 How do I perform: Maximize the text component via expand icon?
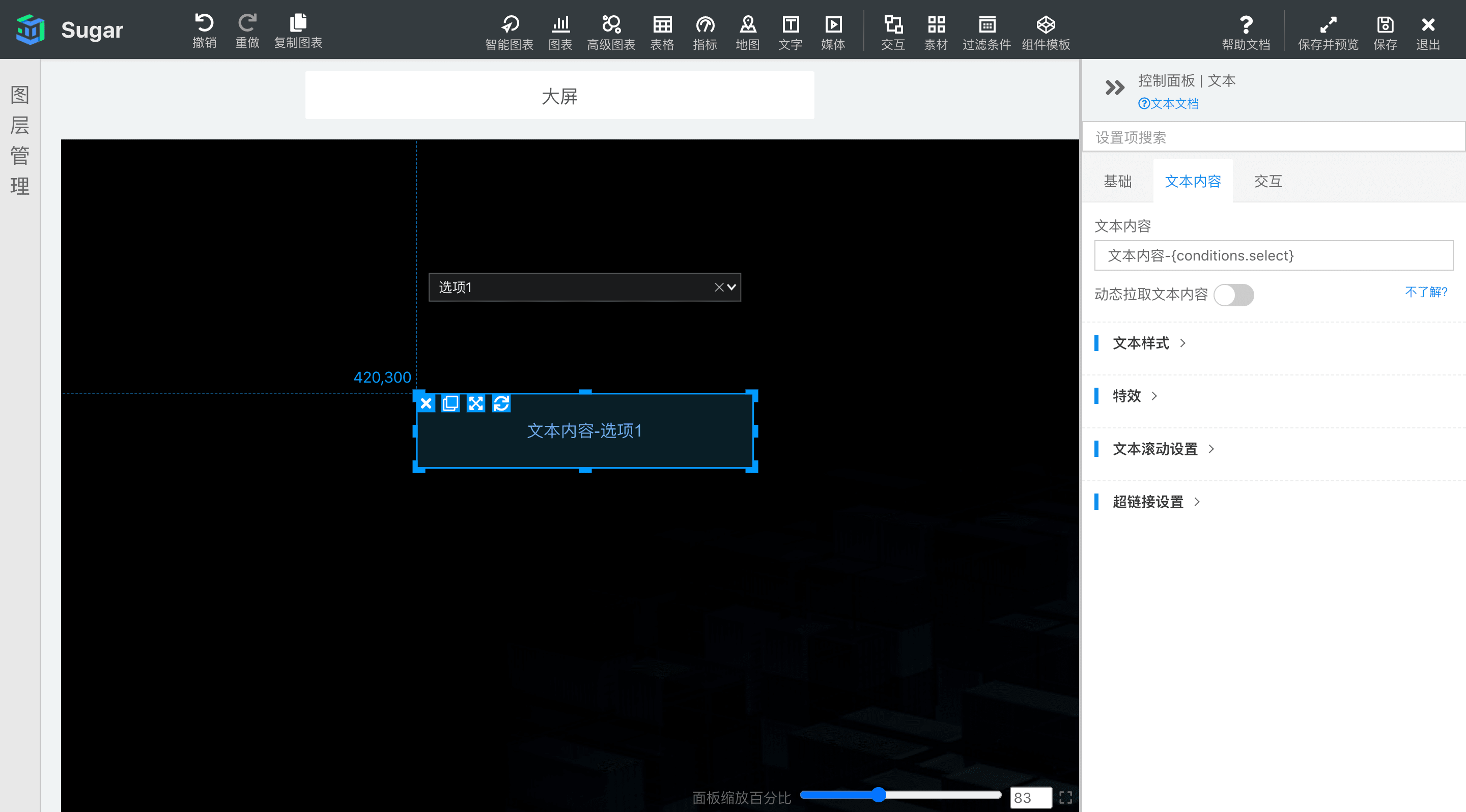click(x=476, y=403)
